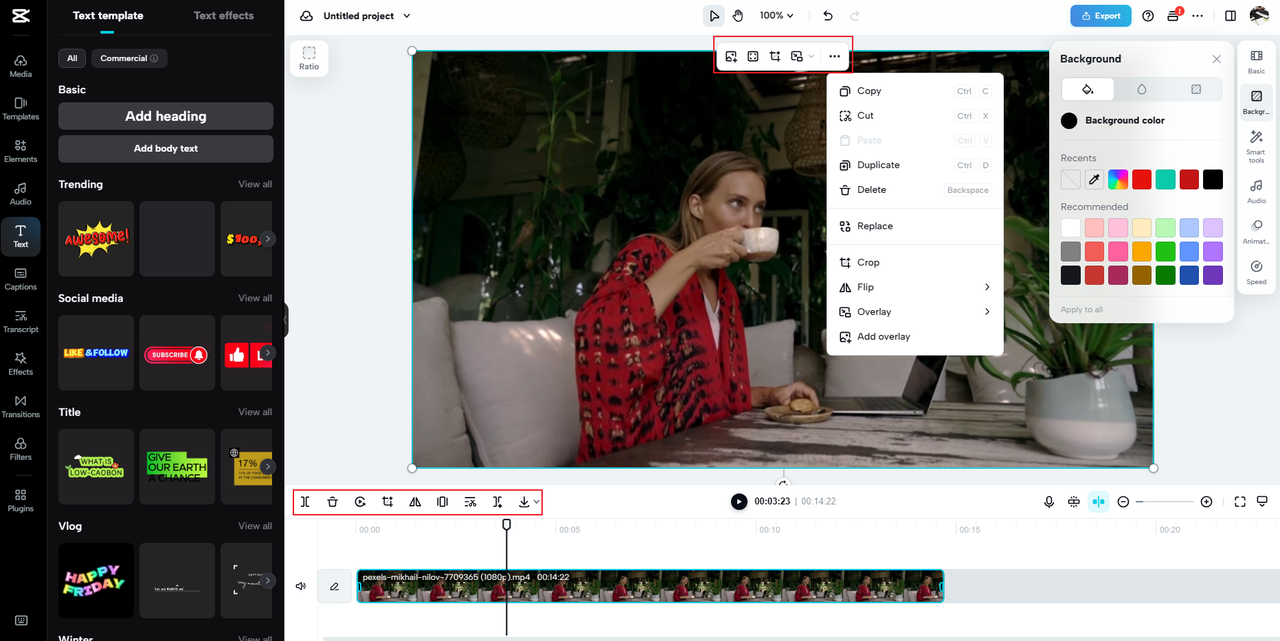The width and height of the screenshot is (1280, 641).
Task: Open the Media panel in the sidebar
Action: pyautogui.click(x=20, y=66)
